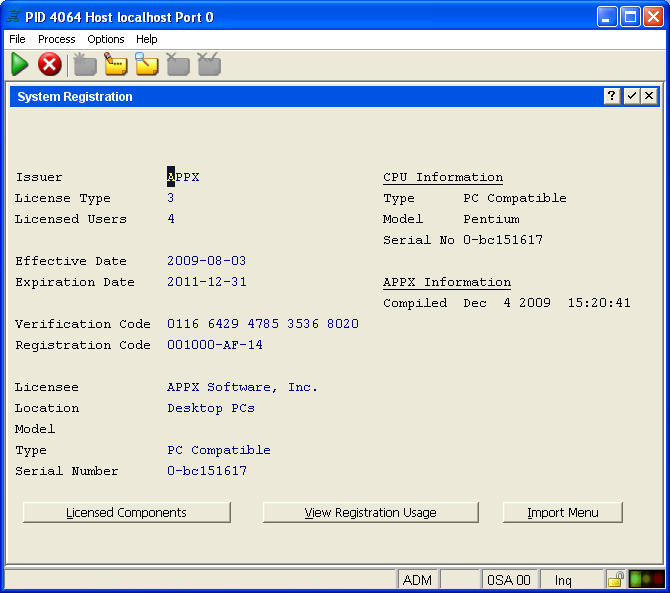Viewport: 670px width, 593px height.
Task: Click the checkmark button in System Registration header
Action: point(631,96)
